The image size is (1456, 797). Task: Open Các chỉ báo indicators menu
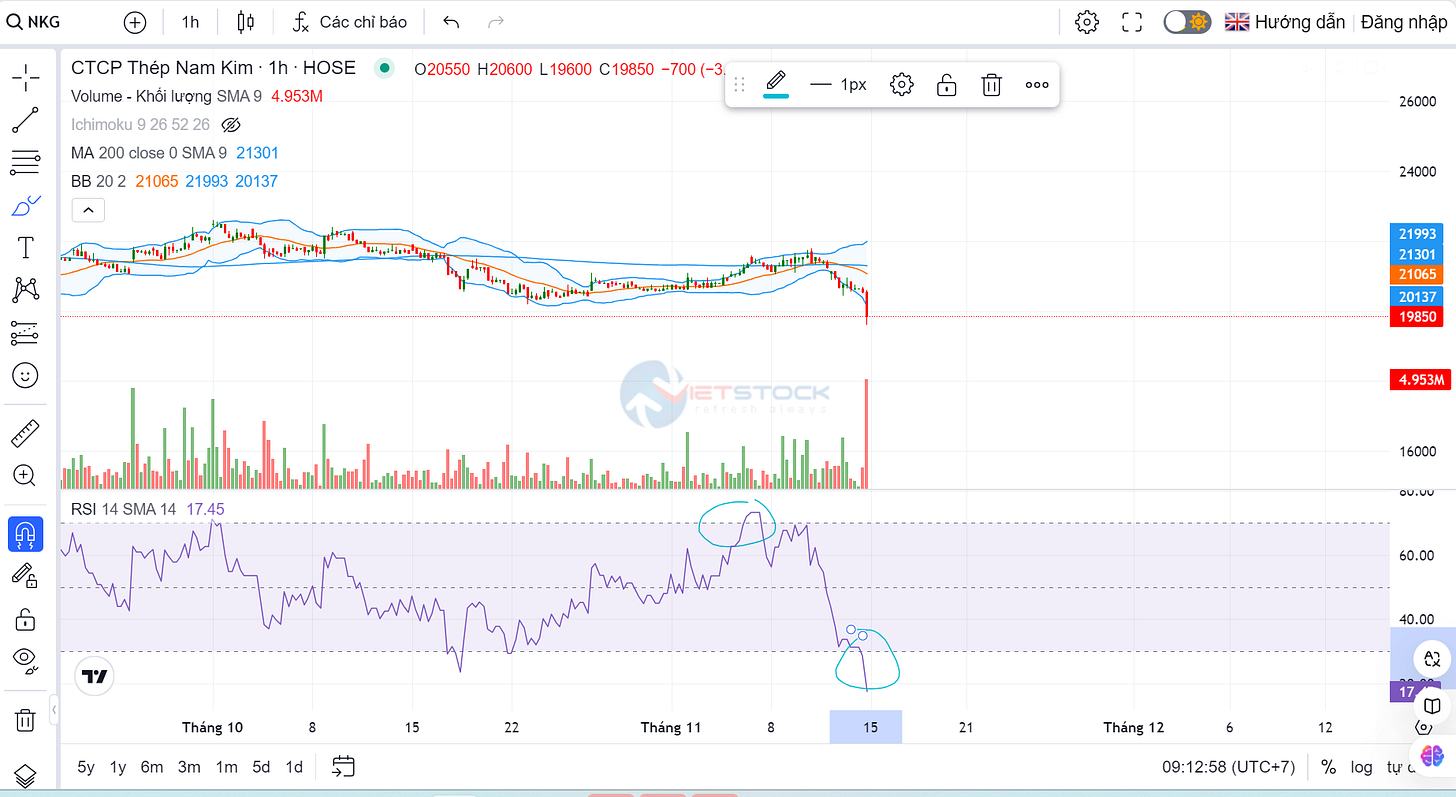click(349, 22)
